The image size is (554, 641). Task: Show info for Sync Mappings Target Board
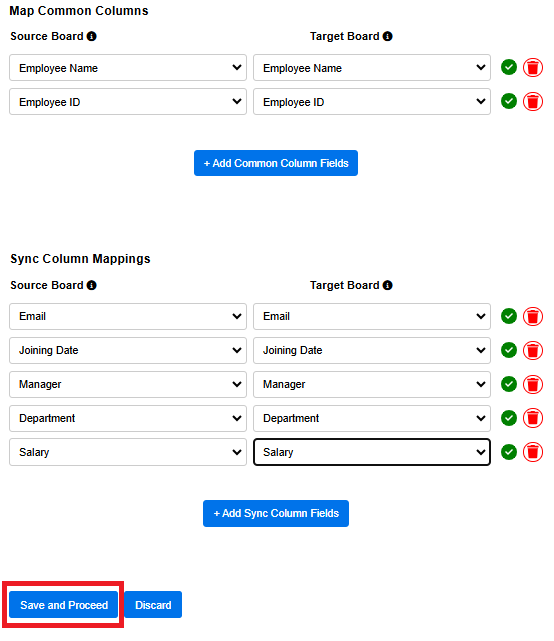[388, 285]
